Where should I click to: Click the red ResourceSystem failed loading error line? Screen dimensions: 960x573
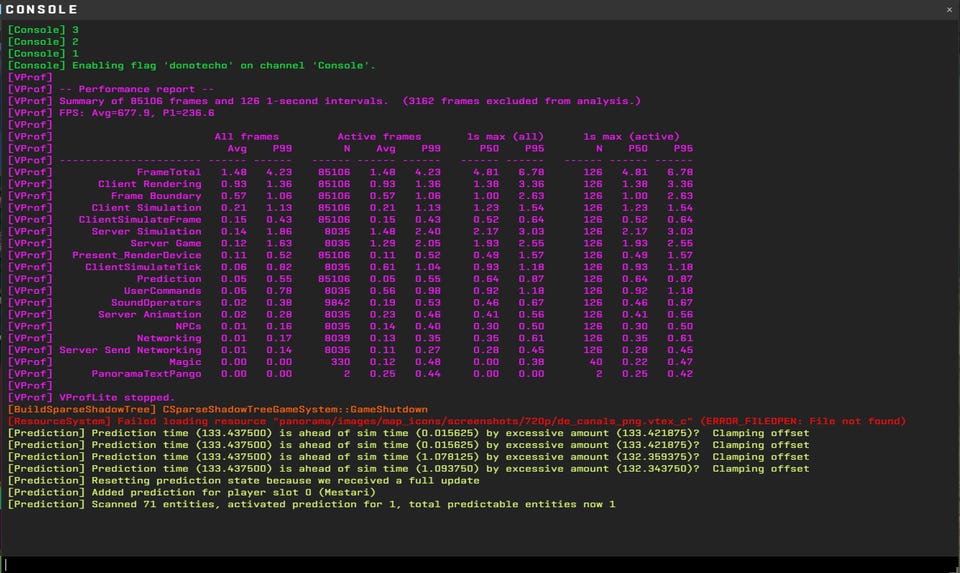[x=457, y=421]
